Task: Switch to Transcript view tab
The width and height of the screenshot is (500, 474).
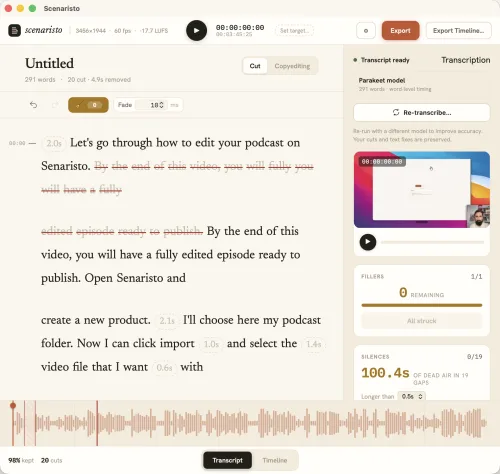Action: click(x=228, y=460)
